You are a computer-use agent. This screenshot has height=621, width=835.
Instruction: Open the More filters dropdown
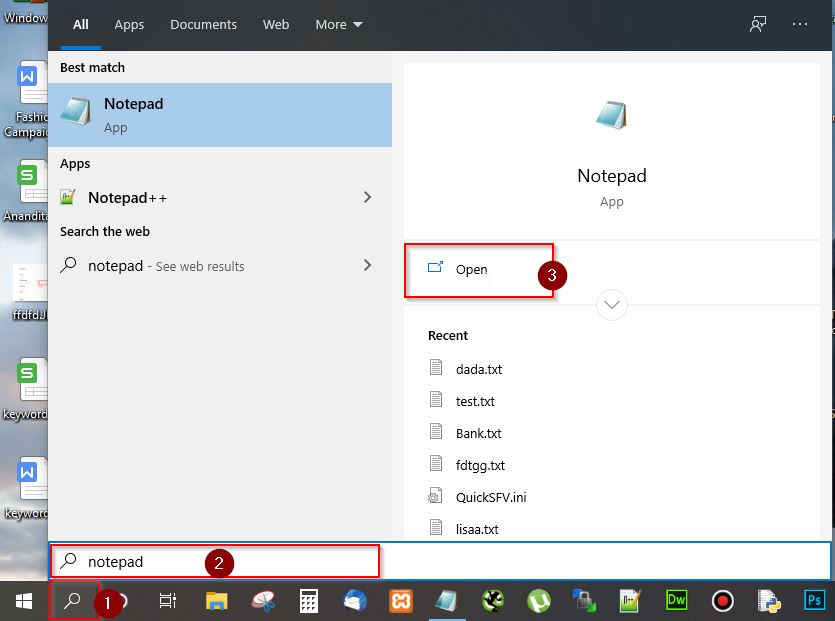[339, 24]
